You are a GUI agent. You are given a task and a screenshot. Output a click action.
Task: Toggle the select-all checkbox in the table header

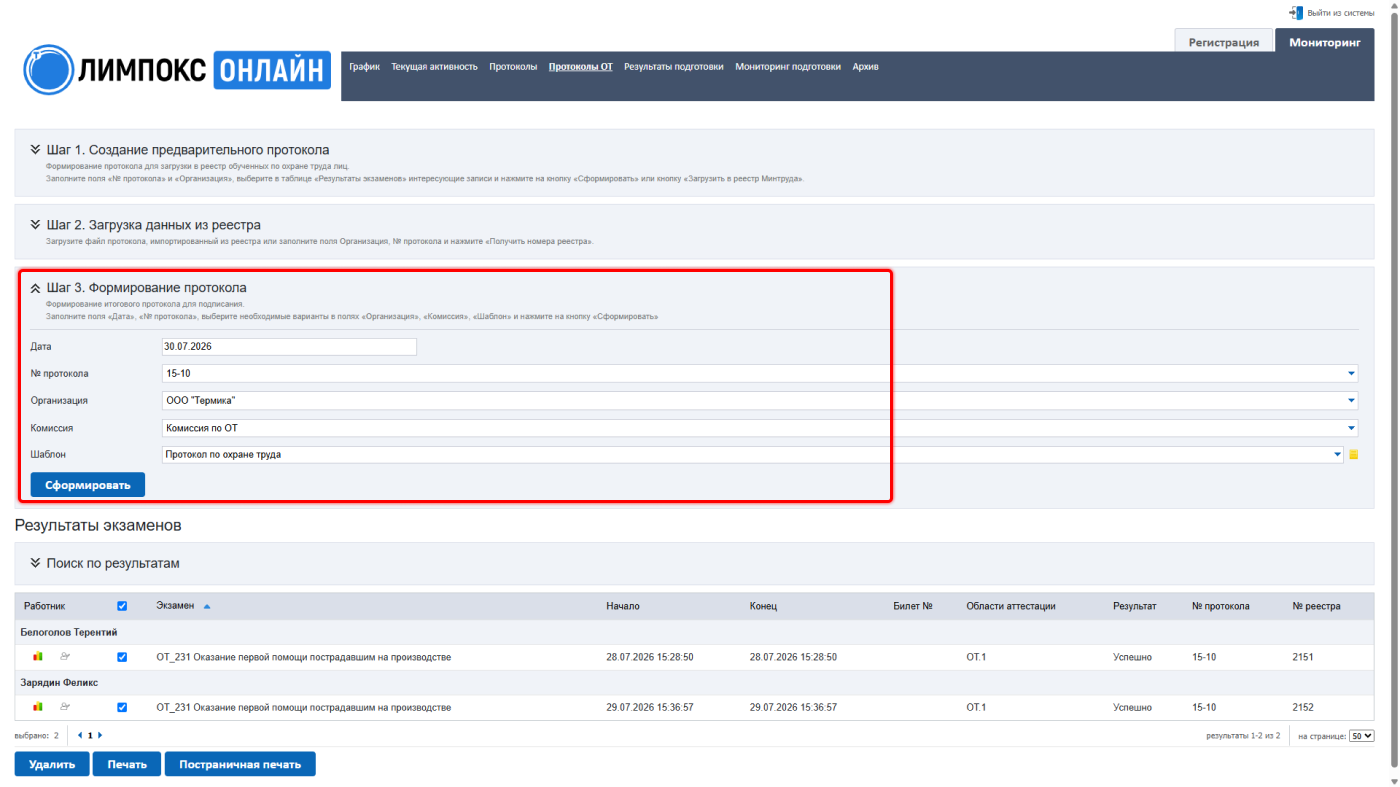tap(122, 606)
